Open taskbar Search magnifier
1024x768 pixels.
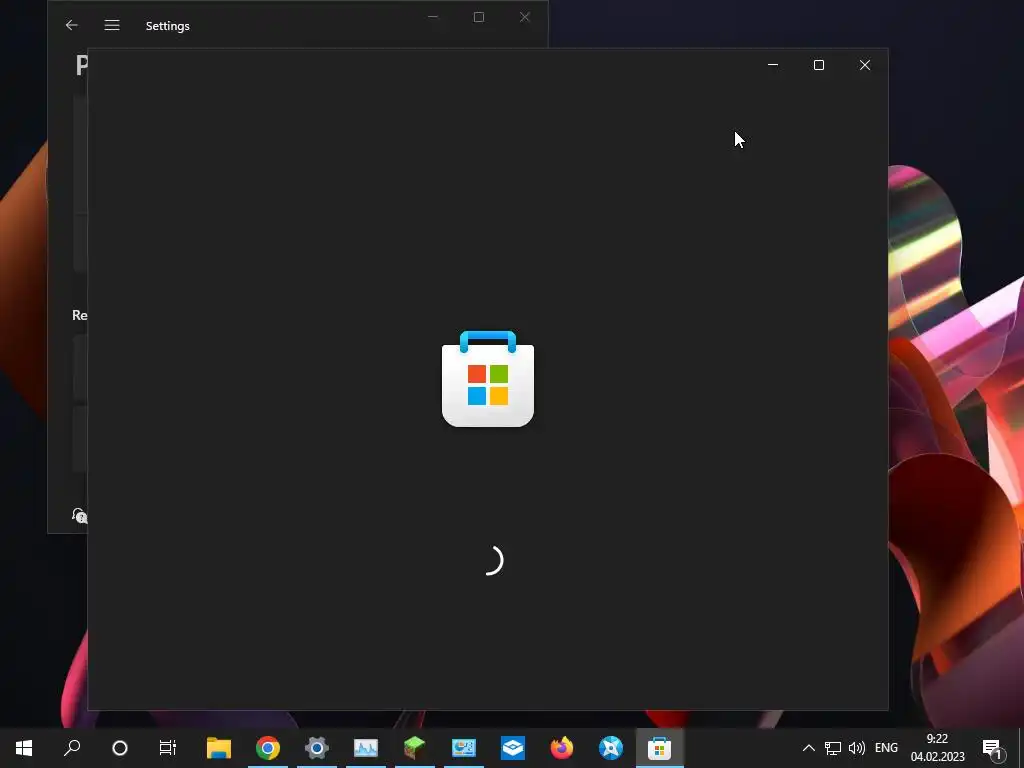(x=72, y=748)
